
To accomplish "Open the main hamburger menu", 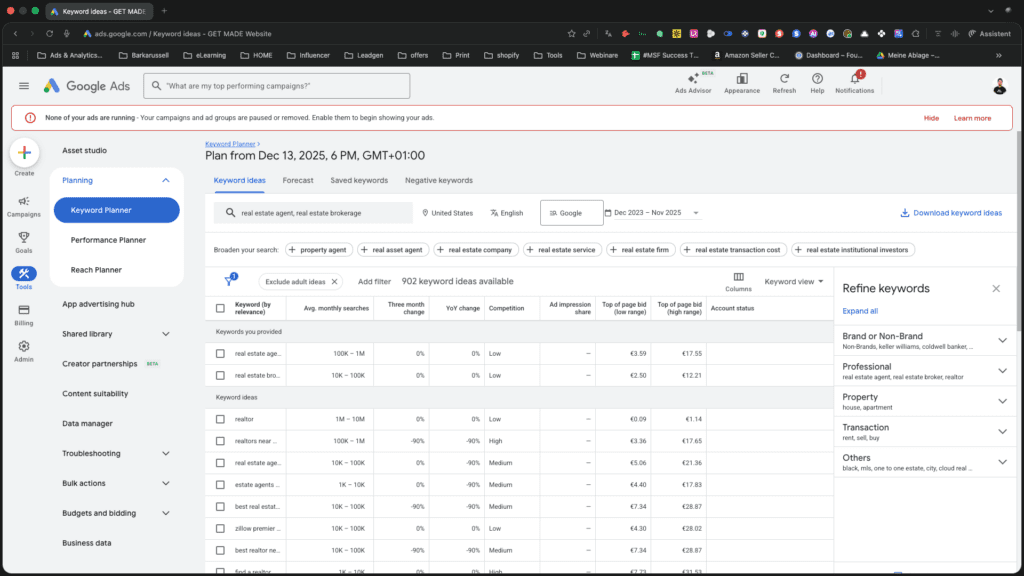I will [x=24, y=86].
